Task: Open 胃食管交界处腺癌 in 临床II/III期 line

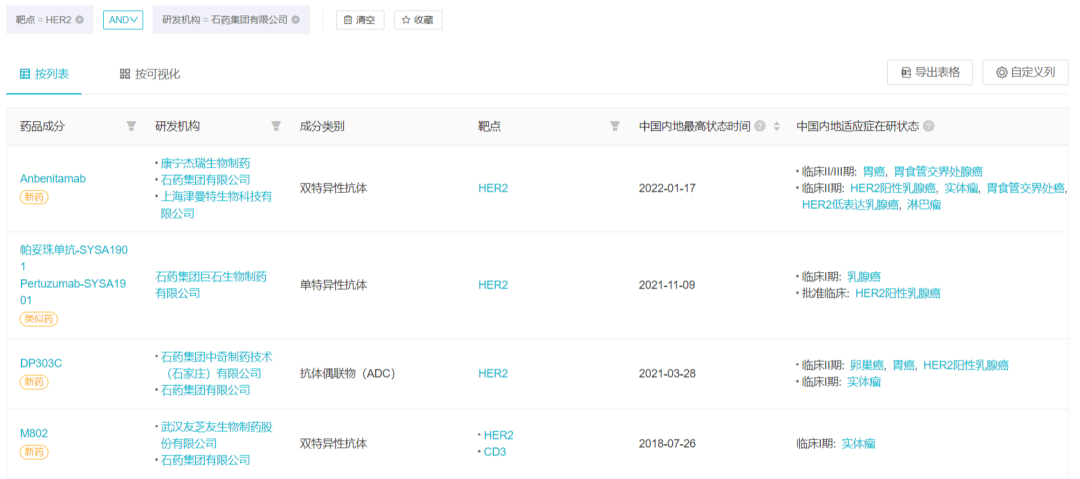Action: [x=938, y=171]
